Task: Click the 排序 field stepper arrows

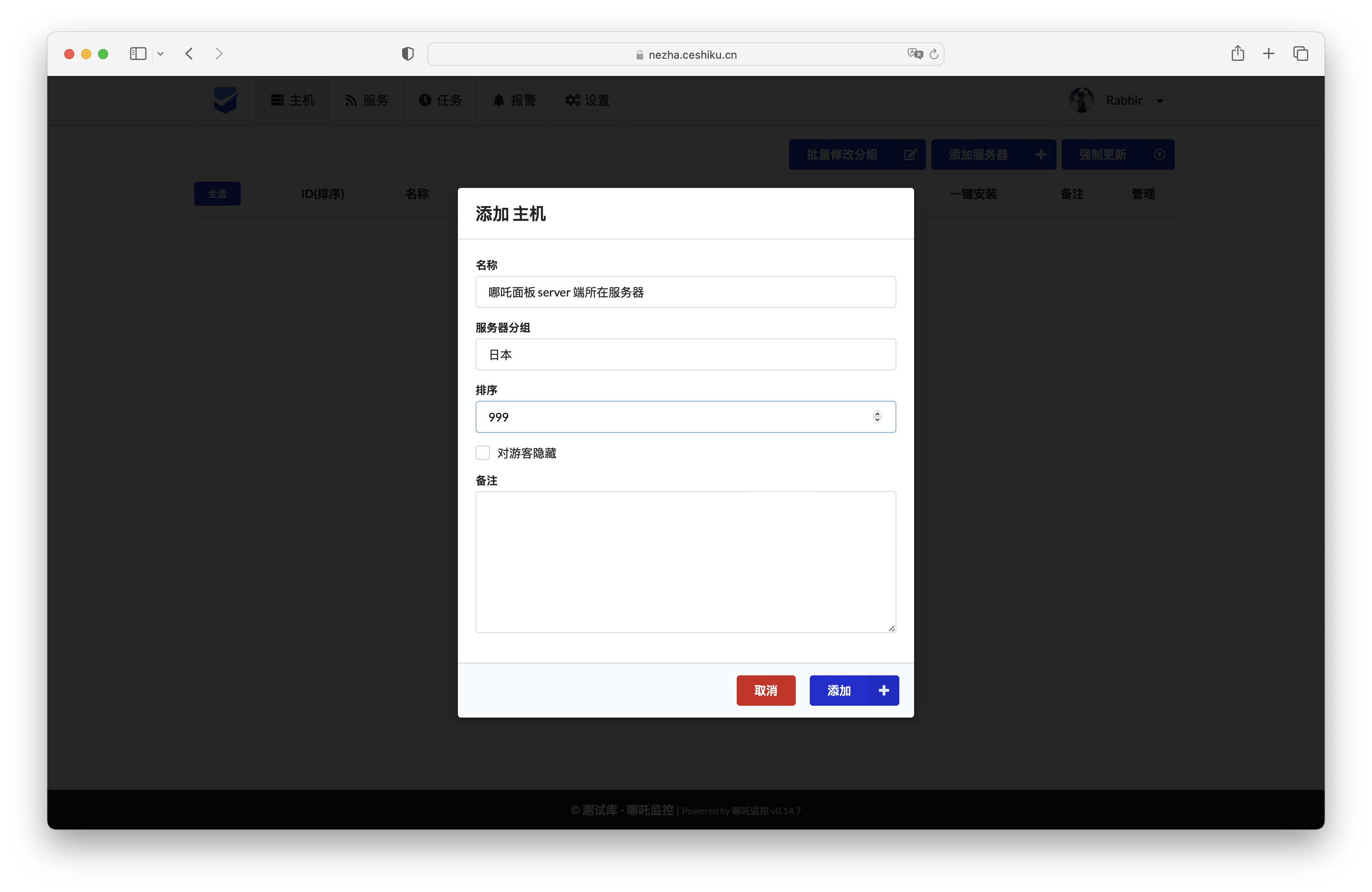Action: 877,416
